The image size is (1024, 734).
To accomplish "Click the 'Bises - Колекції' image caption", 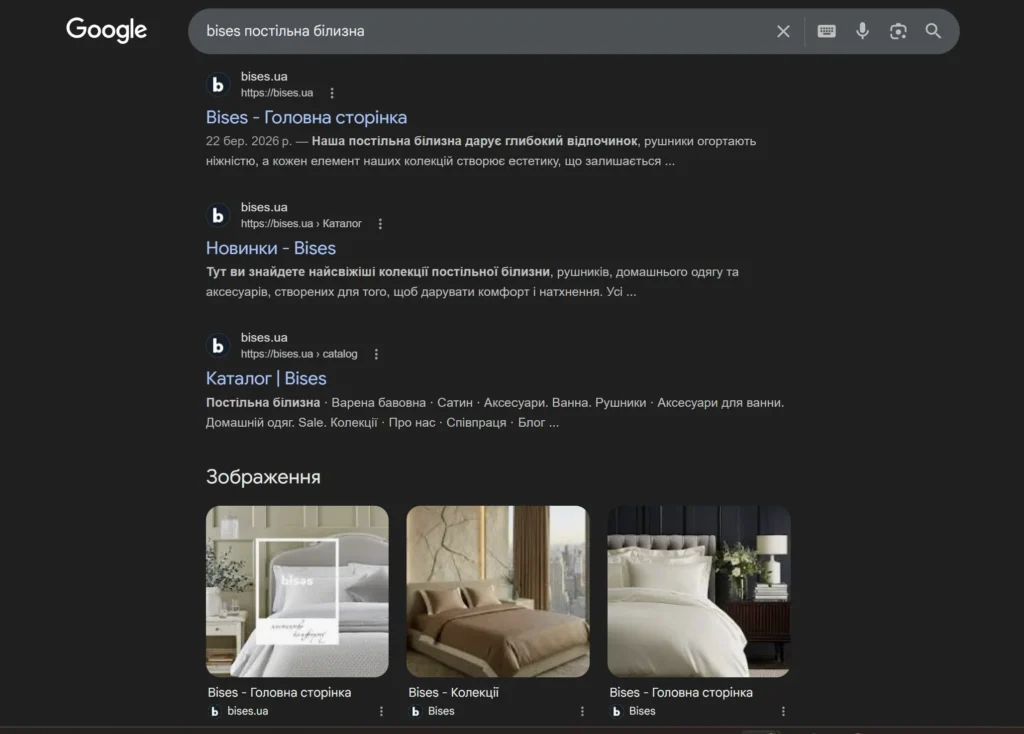I will 453,692.
